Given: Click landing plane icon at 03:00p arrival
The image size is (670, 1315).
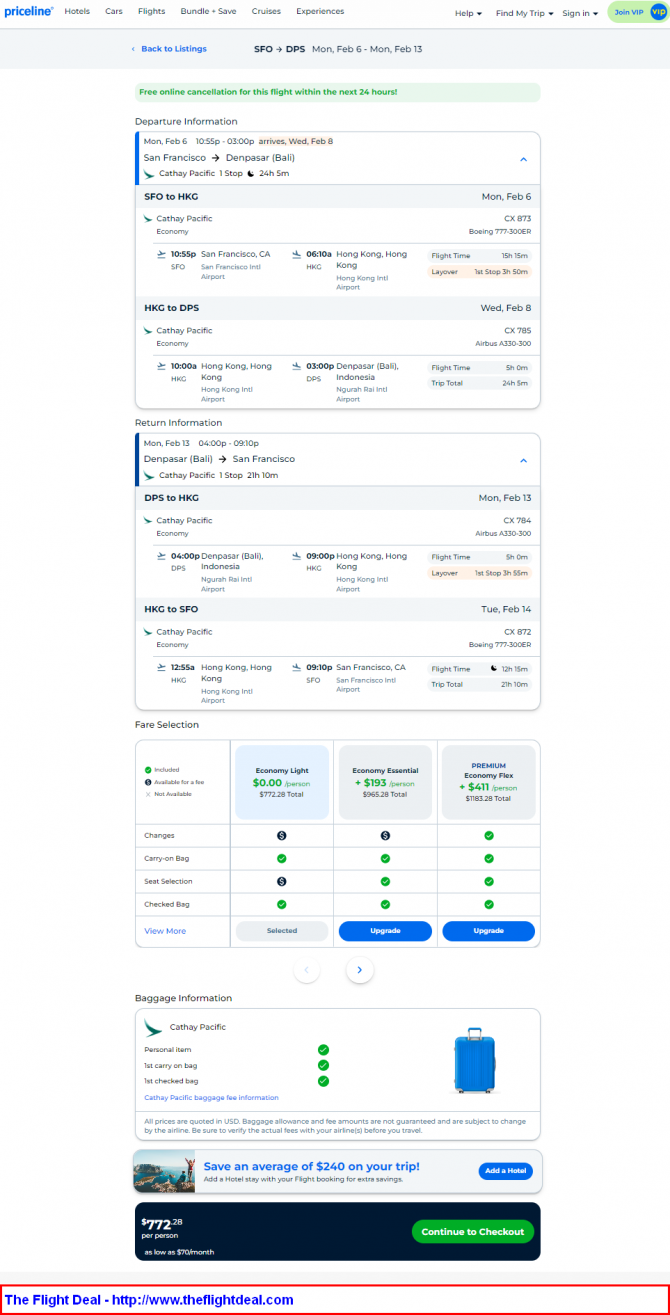Looking at the screenshot, I should pyautogui.click(x=297, y=366).
